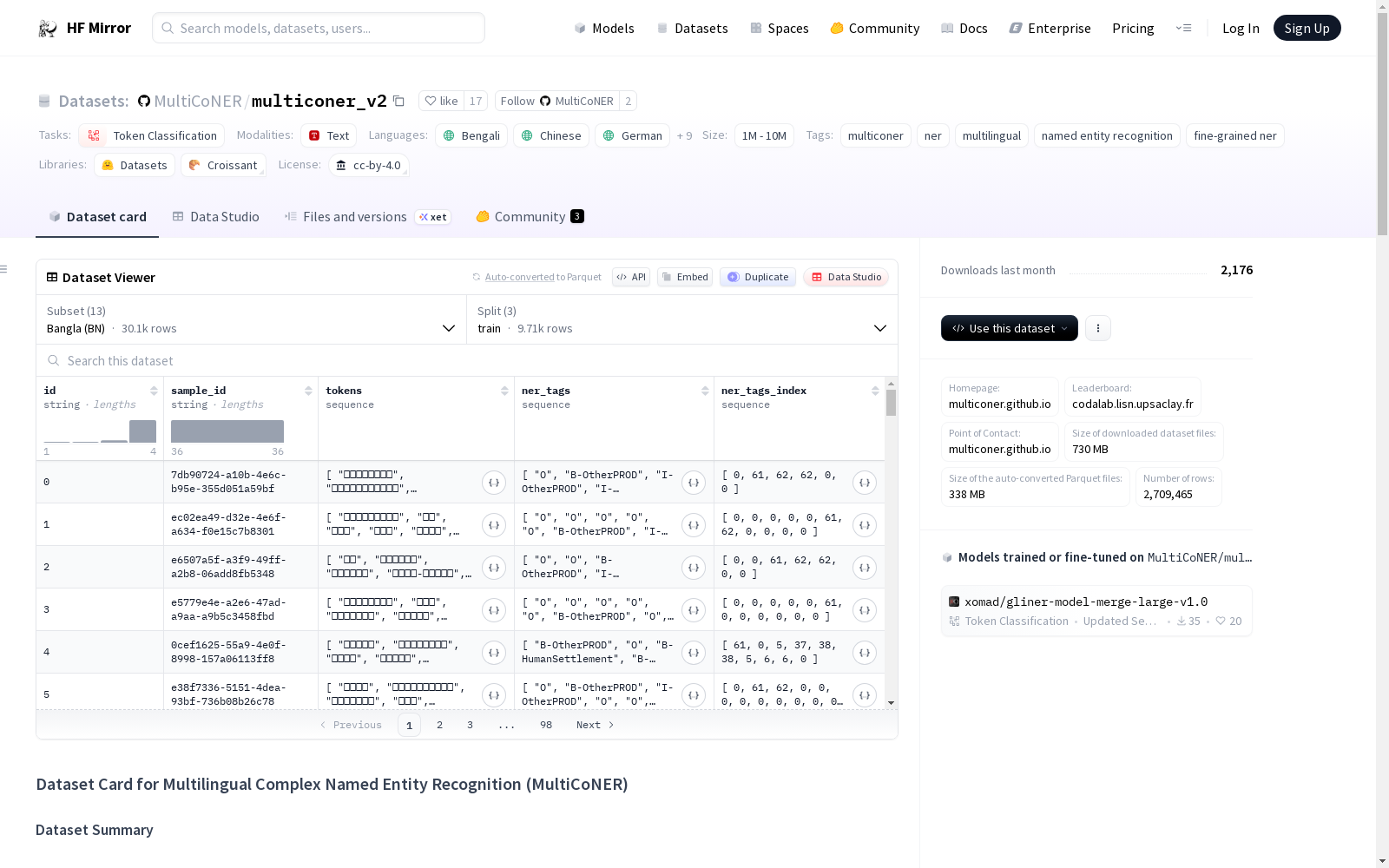
Task: Focus the Search models, datasets, users field
Action: pos(319,28)
